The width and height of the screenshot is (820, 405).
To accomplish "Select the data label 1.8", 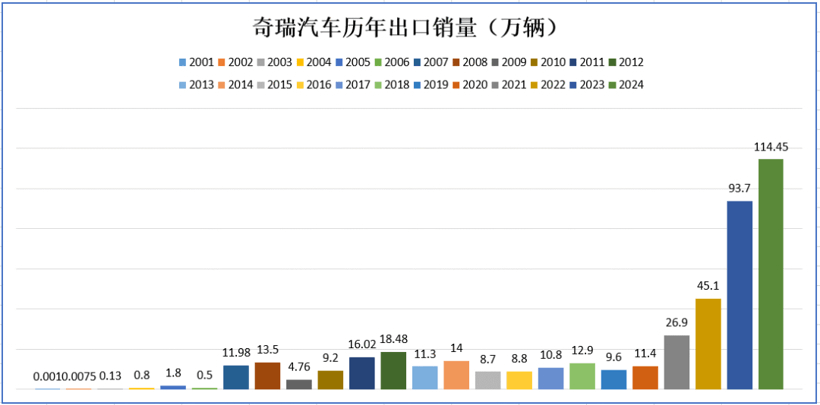I will click(173, 374).
